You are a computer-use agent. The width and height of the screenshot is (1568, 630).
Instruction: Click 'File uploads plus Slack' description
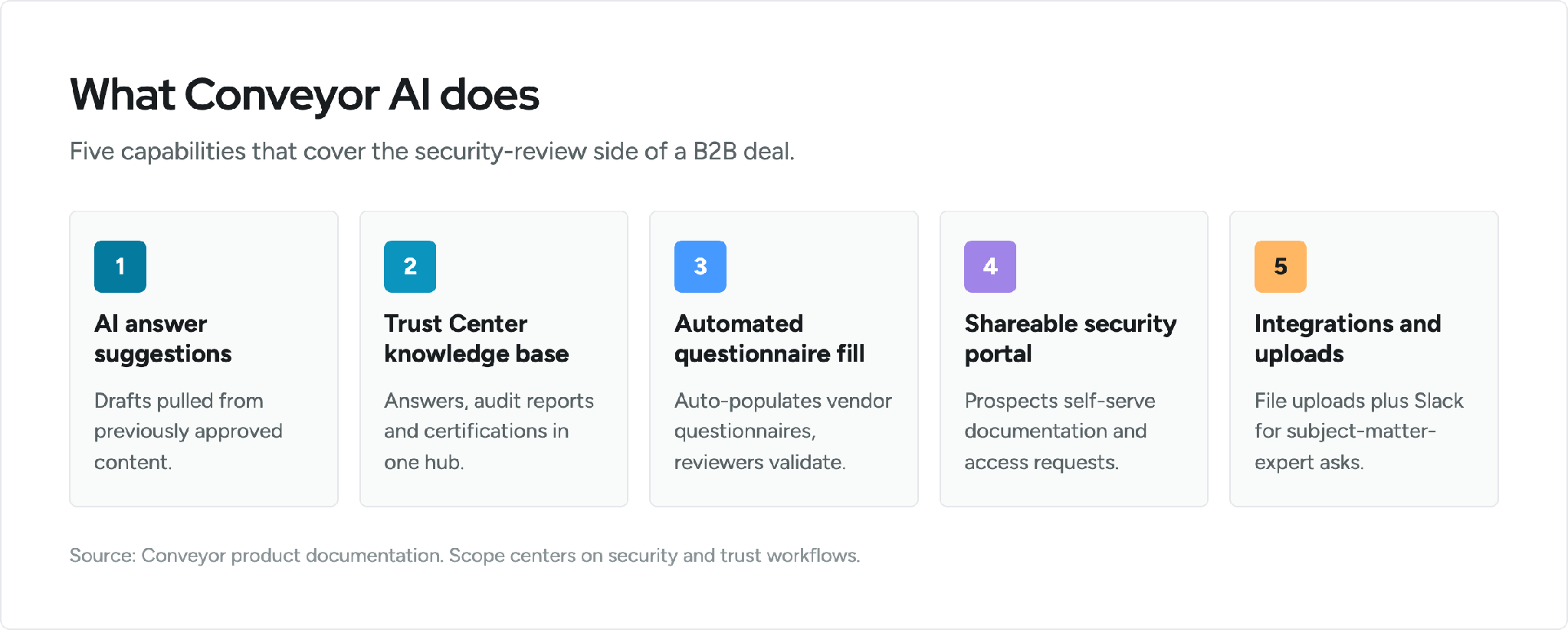coord(1359,431)
